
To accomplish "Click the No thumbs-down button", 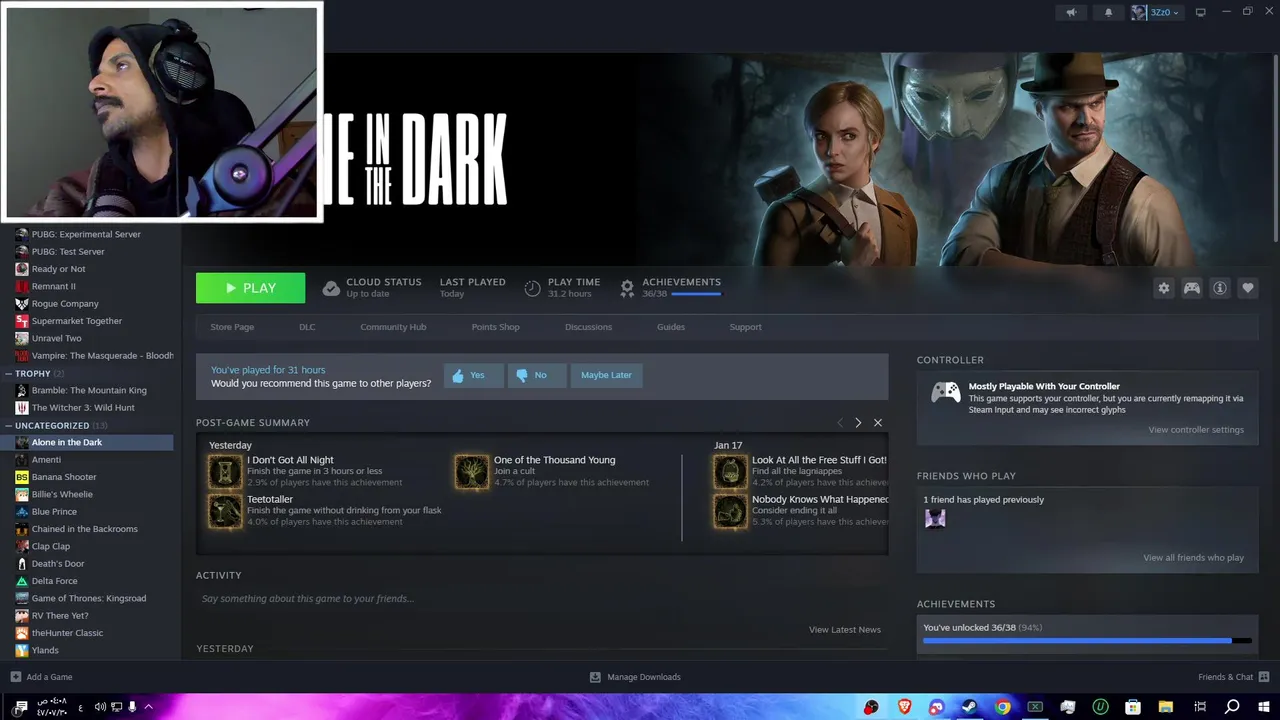I will (536, 375).
